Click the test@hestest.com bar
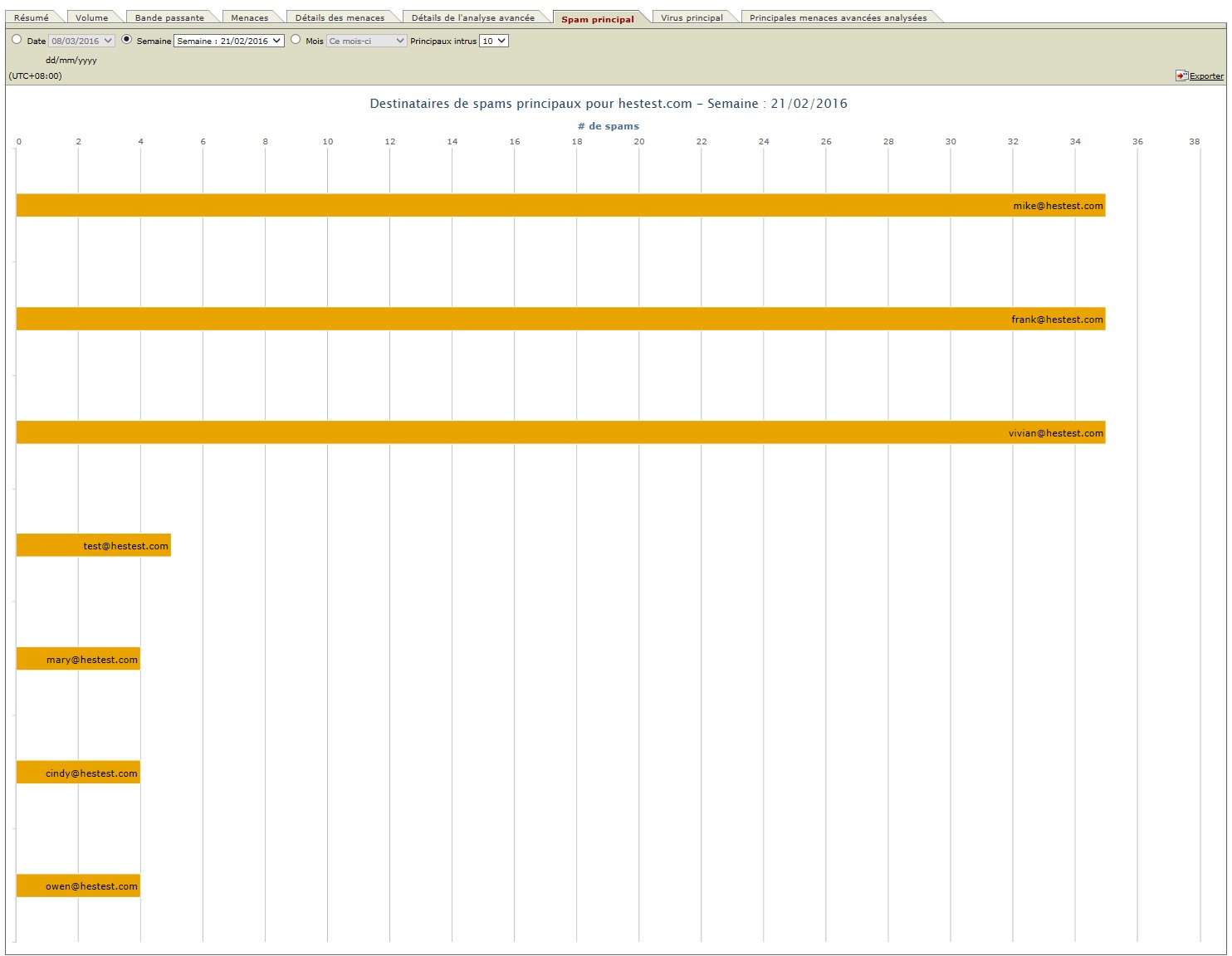This screenshot has width=1232, height=956. [x=93, y=545]
